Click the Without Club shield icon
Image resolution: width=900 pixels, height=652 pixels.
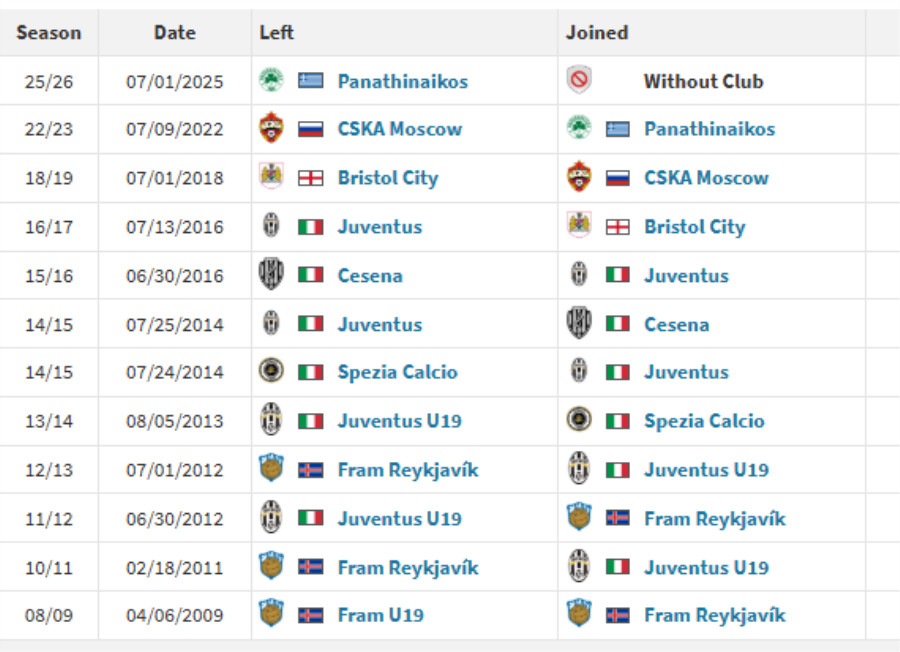pyautogui.click(x=579, y=80)
